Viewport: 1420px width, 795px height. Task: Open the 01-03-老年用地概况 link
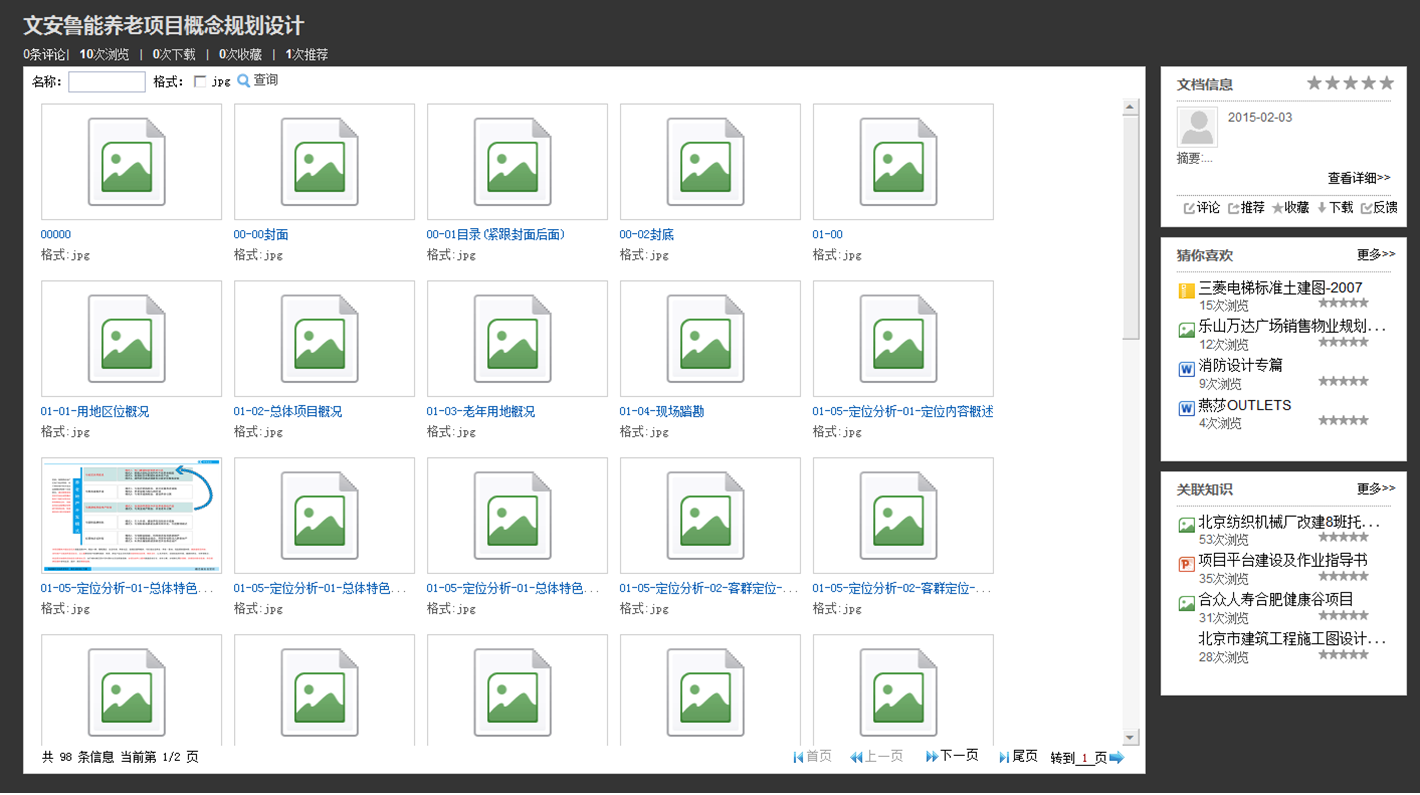pyautogui.click(x=481, y=412)
